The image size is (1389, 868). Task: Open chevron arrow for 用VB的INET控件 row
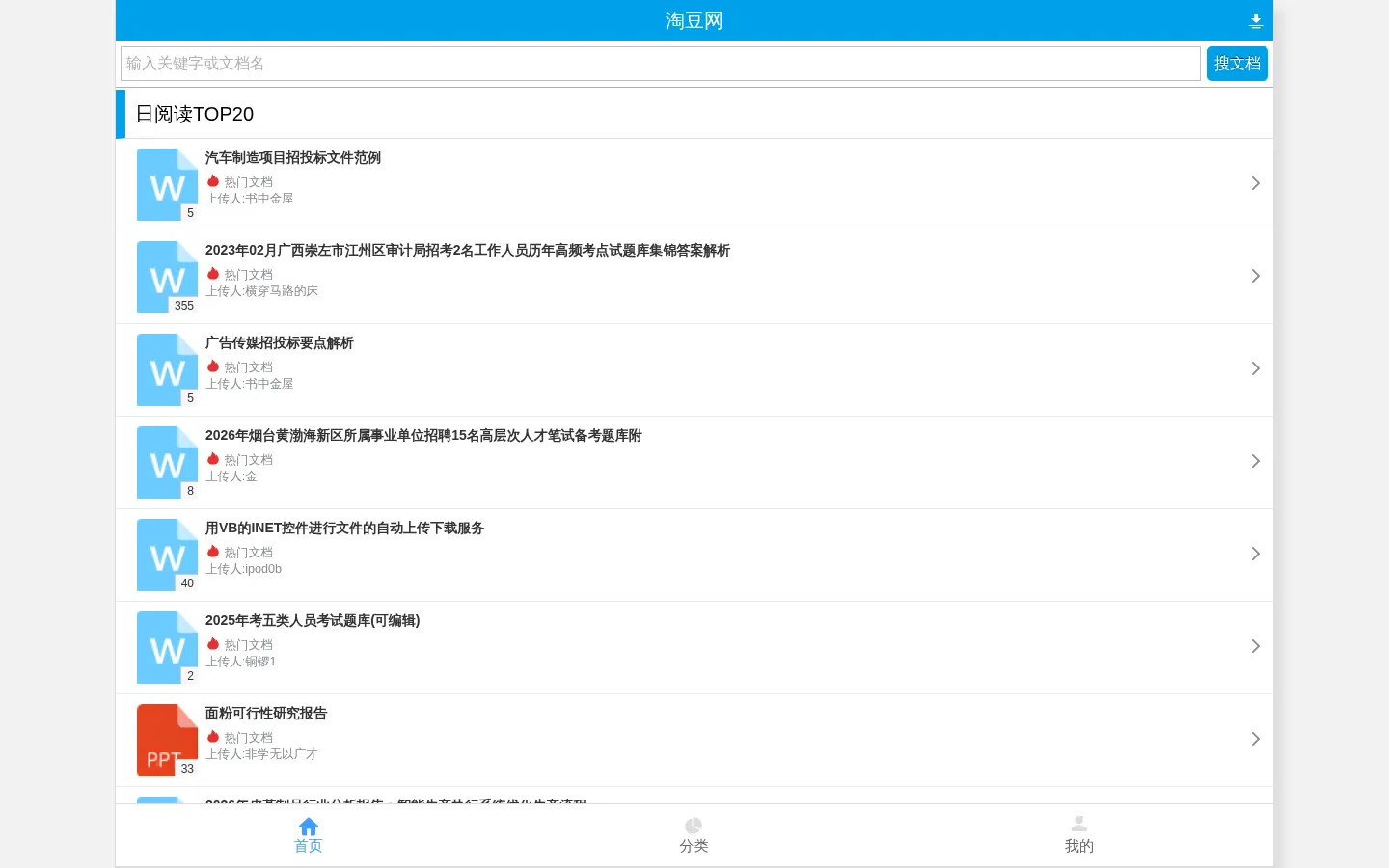(1255, 554)
